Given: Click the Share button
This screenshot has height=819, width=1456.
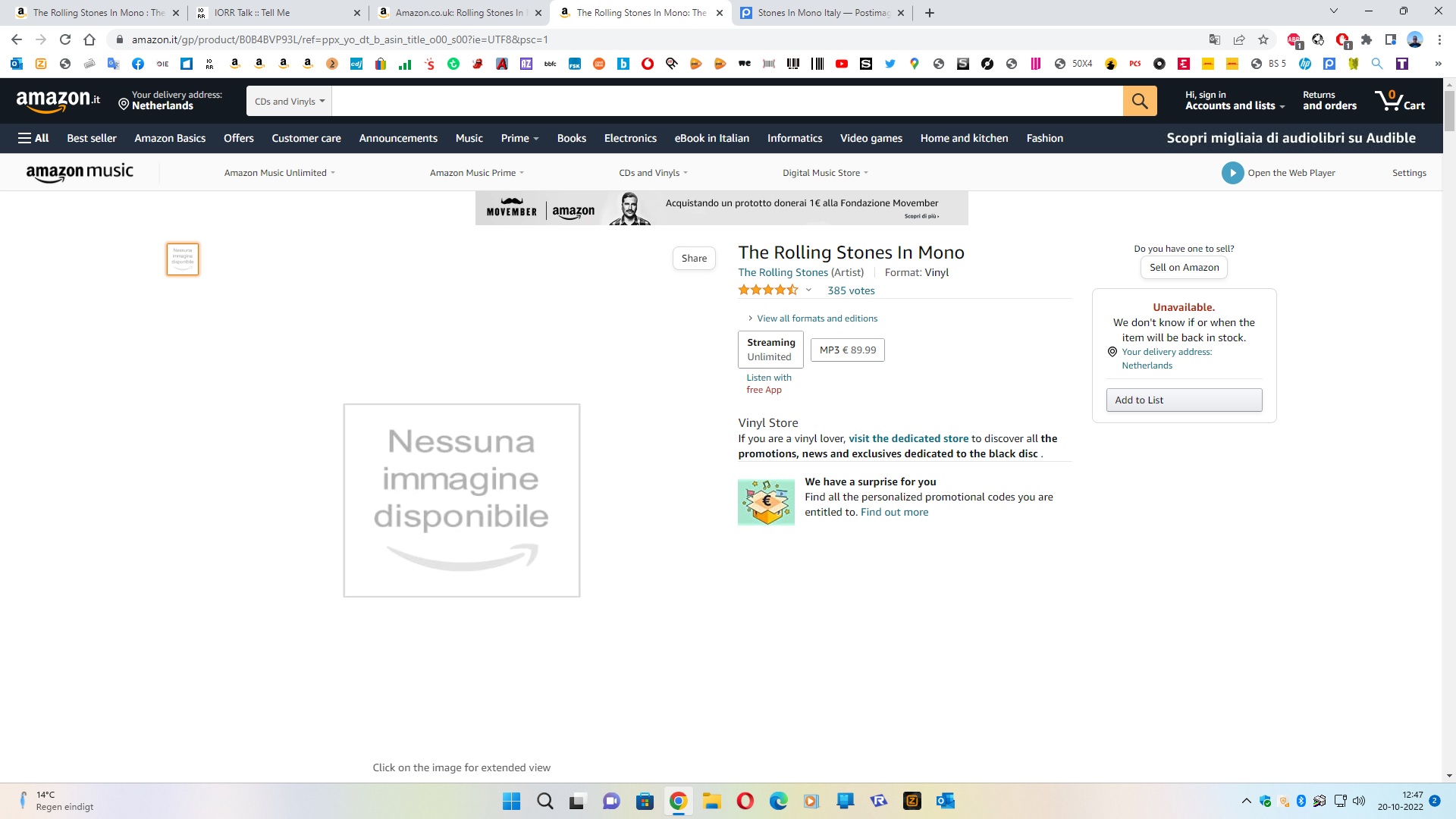Looking at the screenshot, I should [x=694, y=259].
